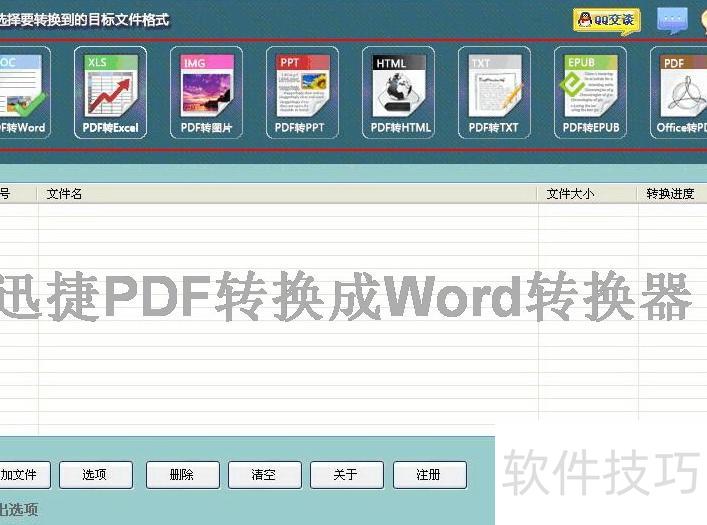Viewport: 707px width, 525px height.
Task: Select the PDF转PPT conversion icon
Action: [302, 92]
